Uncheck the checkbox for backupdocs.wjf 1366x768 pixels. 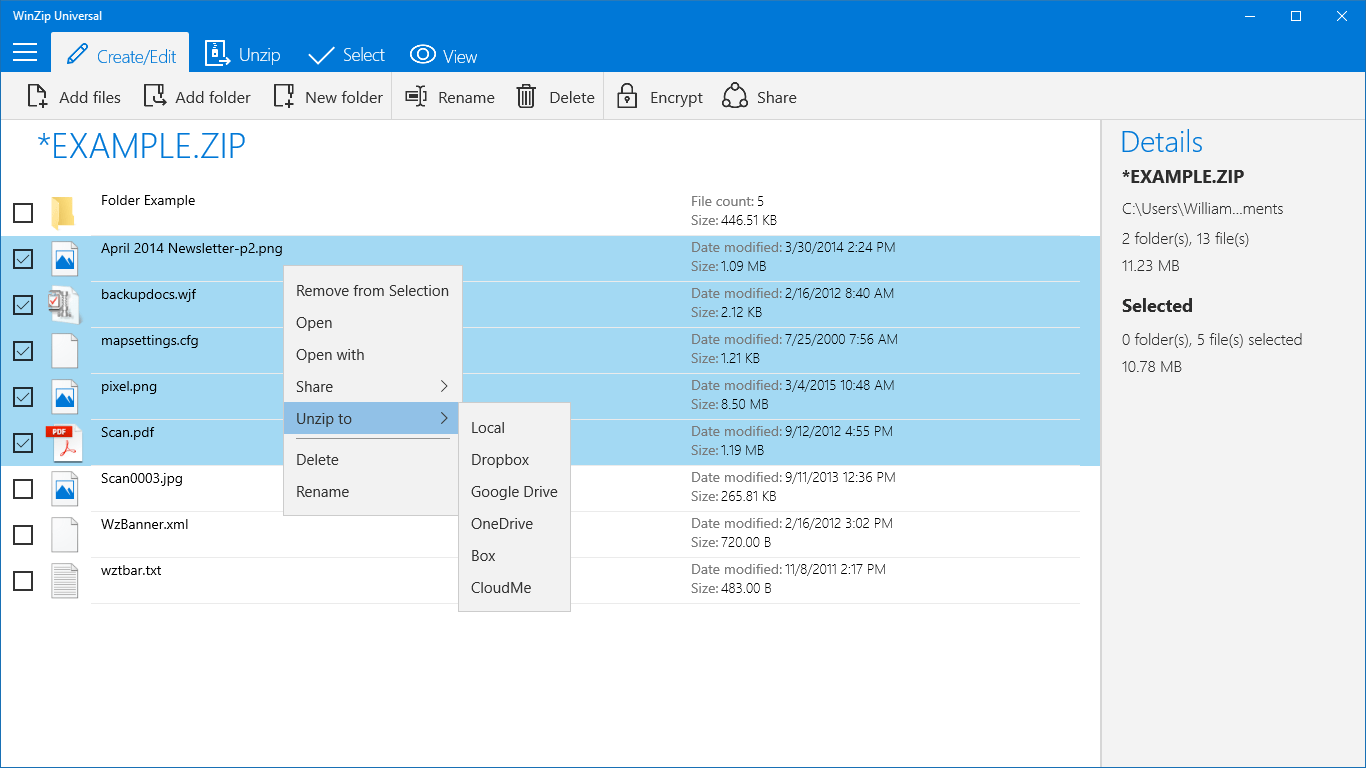22,305
